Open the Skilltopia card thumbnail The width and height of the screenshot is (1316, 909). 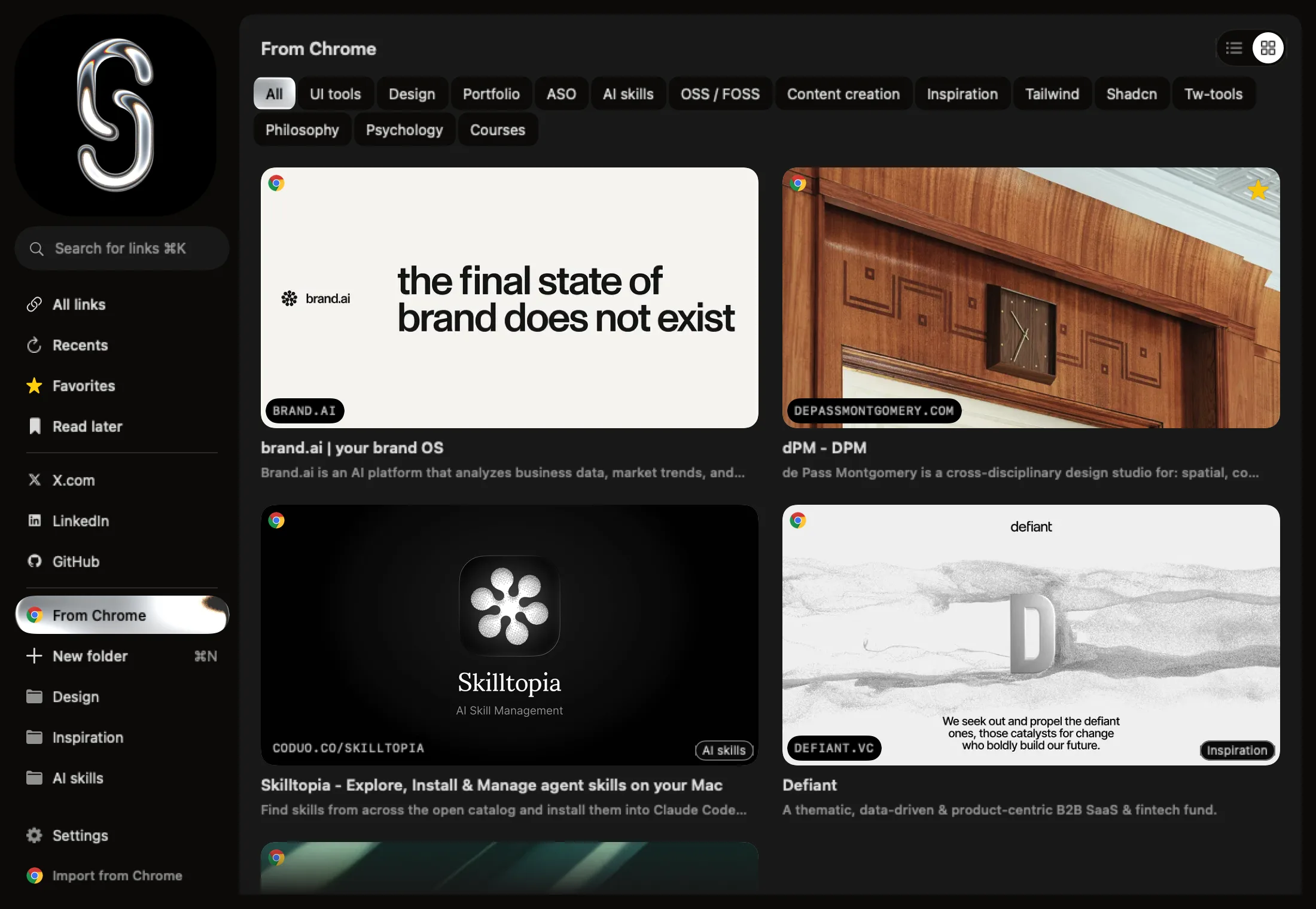(510, 635)
